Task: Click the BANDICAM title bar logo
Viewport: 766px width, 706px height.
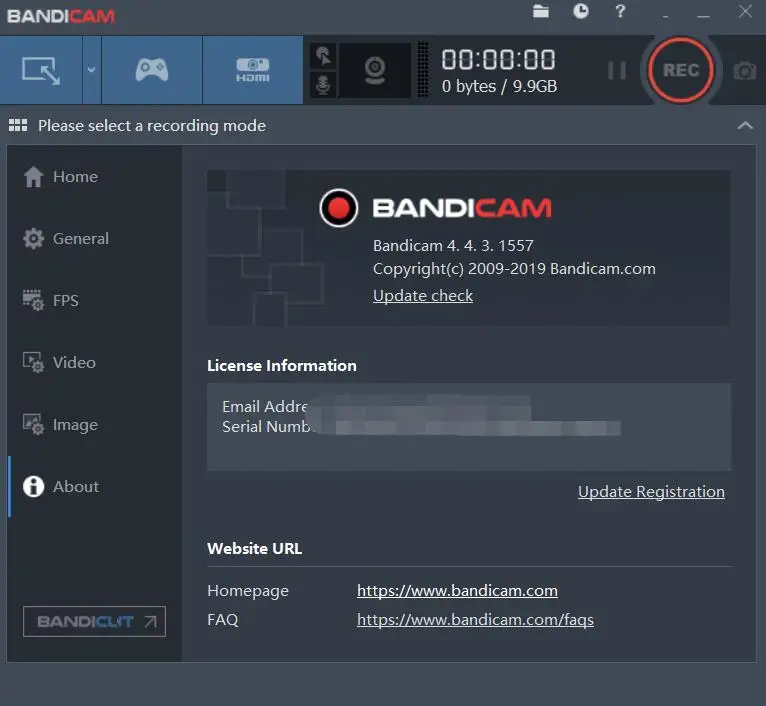Action: click(61, 16)
